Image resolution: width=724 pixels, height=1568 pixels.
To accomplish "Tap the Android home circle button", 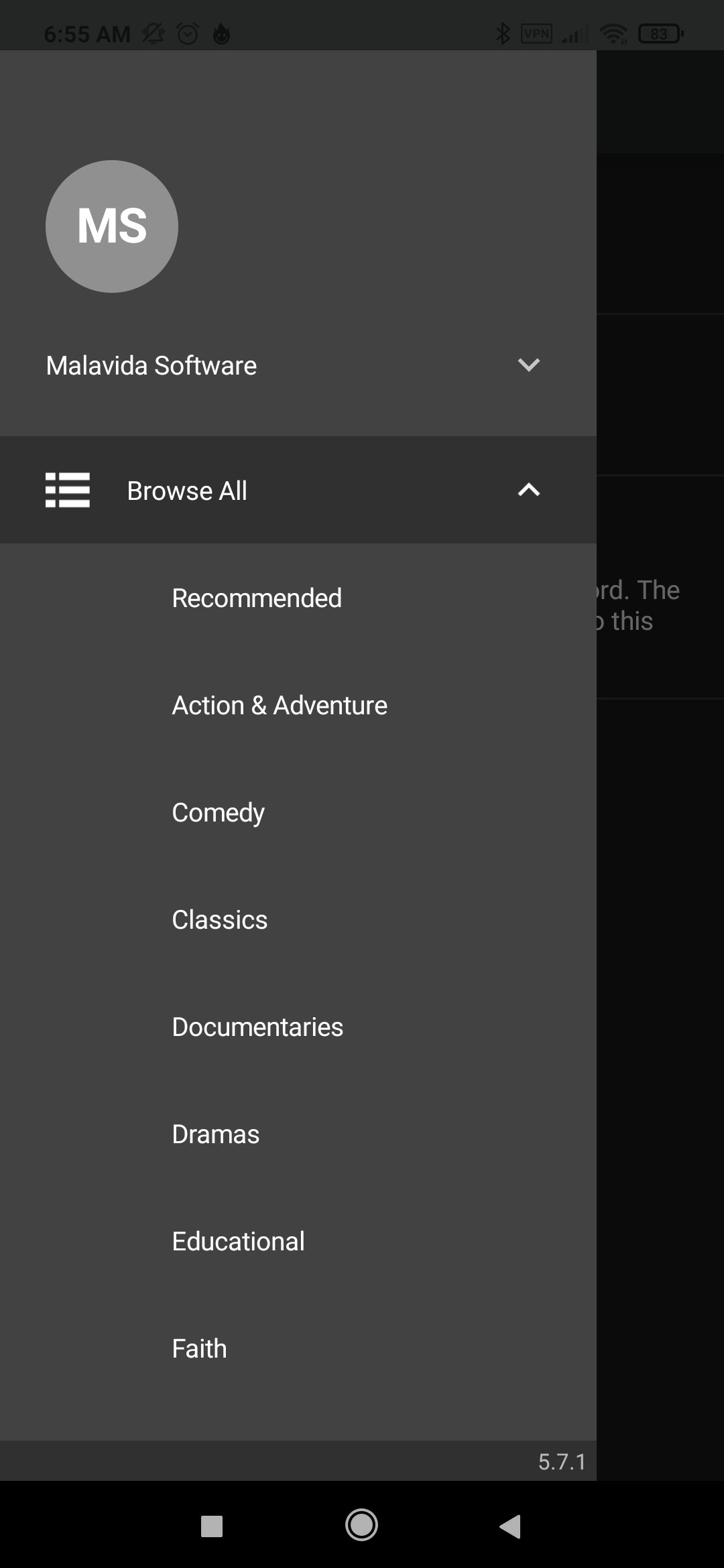I will pos(361,1525).
